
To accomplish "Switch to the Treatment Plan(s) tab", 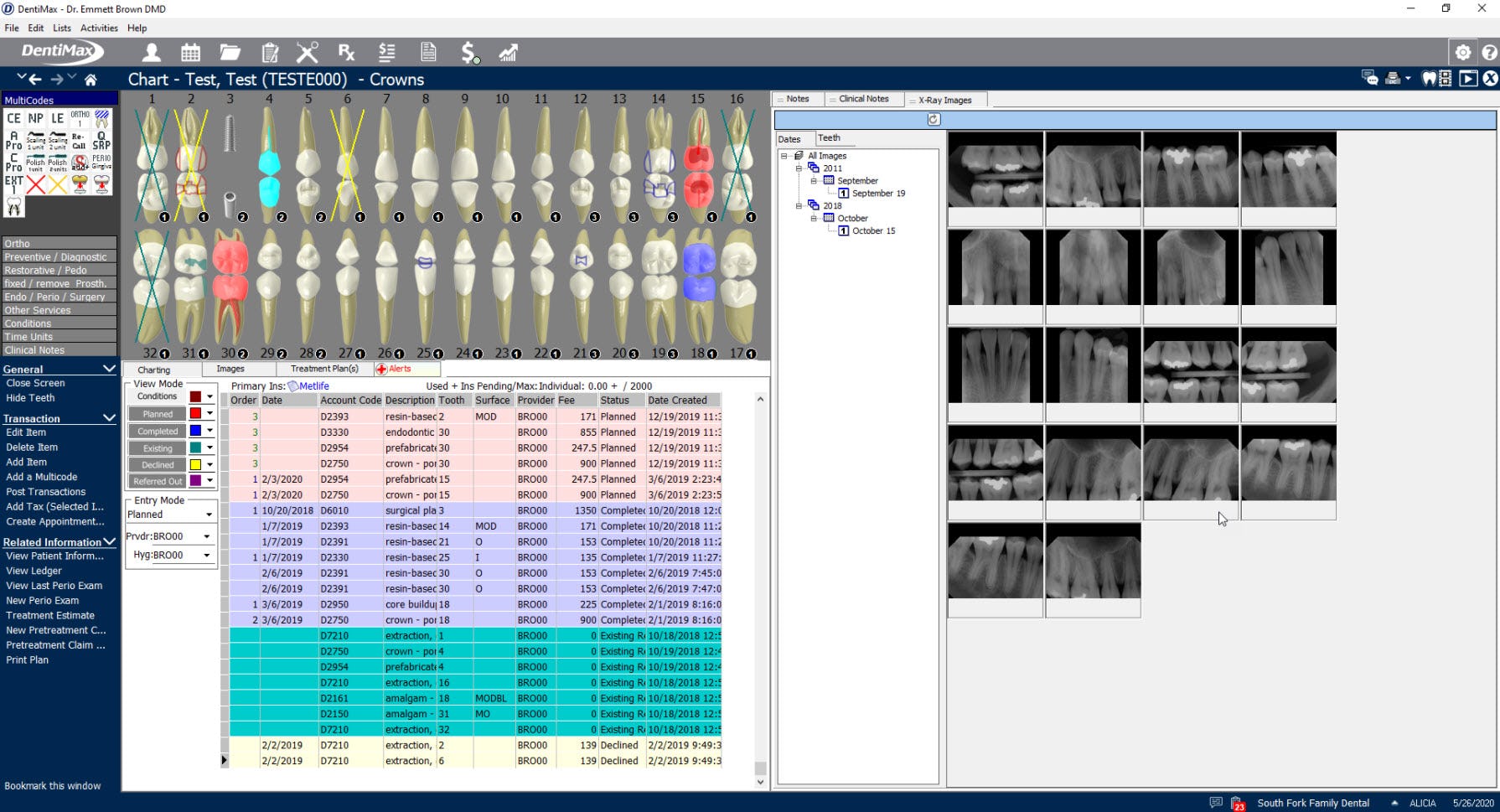I will pos(324,369).
